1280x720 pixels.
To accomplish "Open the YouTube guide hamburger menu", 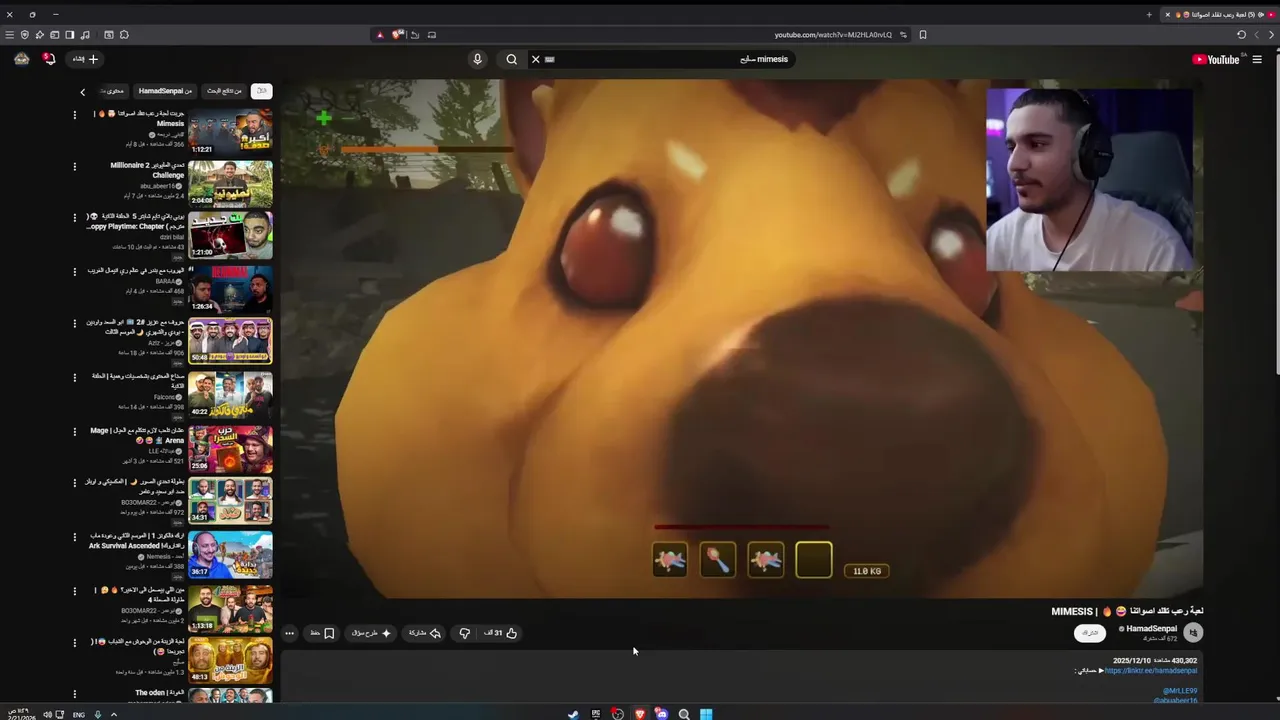I will pyautogui.click(x=1257, y=59).
